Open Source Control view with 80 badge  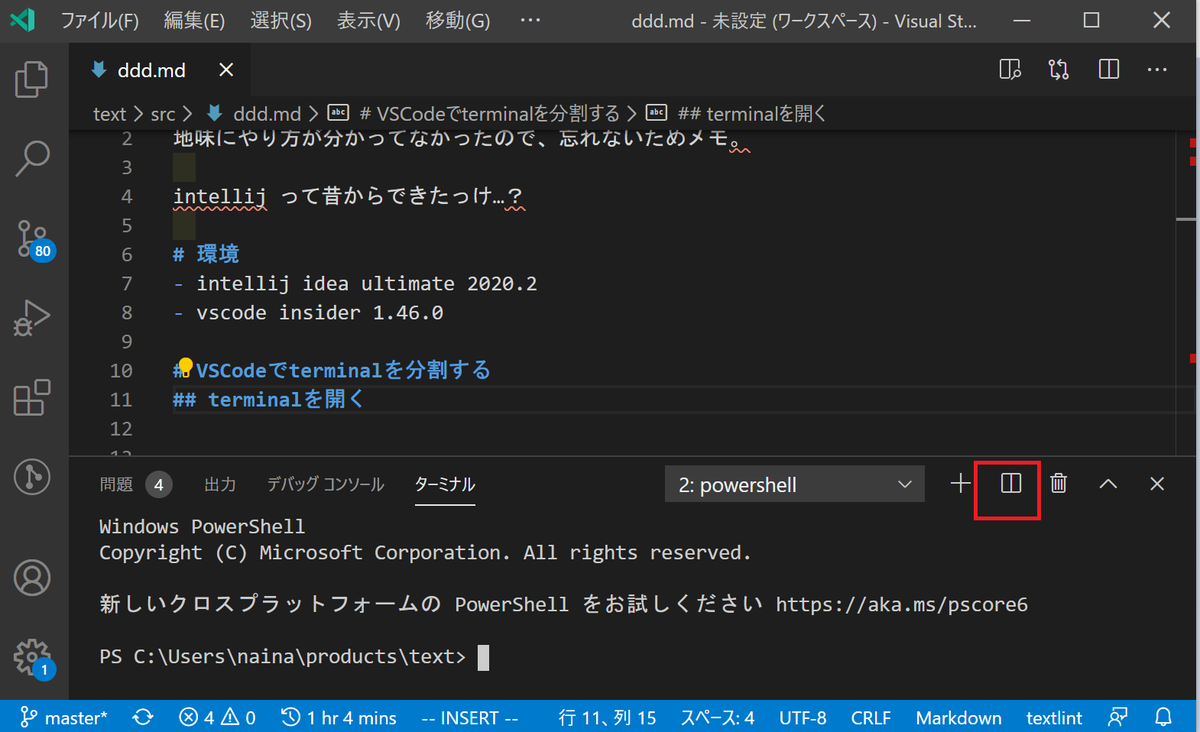[x=34, y=239]
